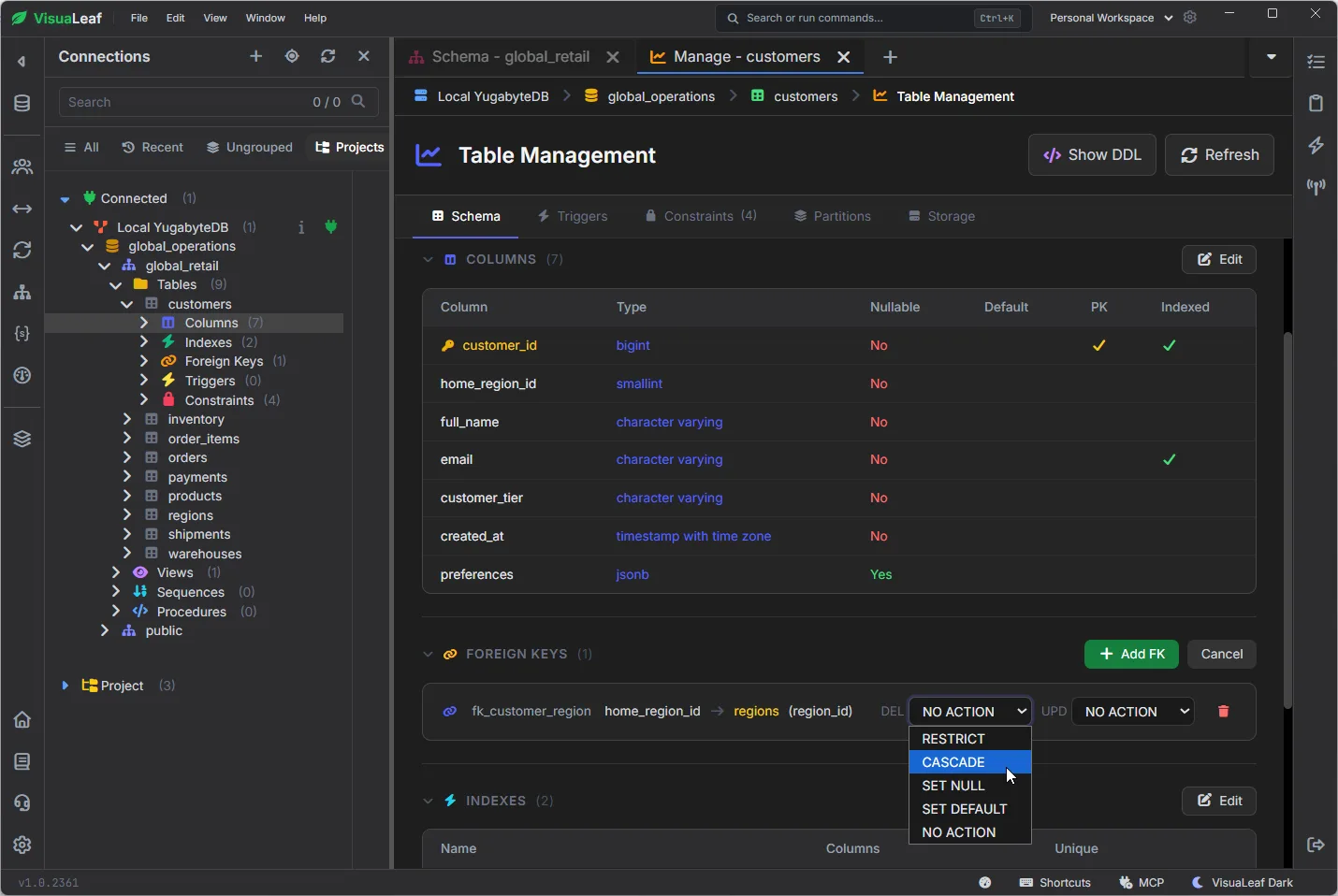Click the sign-out icon in right sidebar
1338x896 pixels.
pyautogui.click(x=1316, y=845)
